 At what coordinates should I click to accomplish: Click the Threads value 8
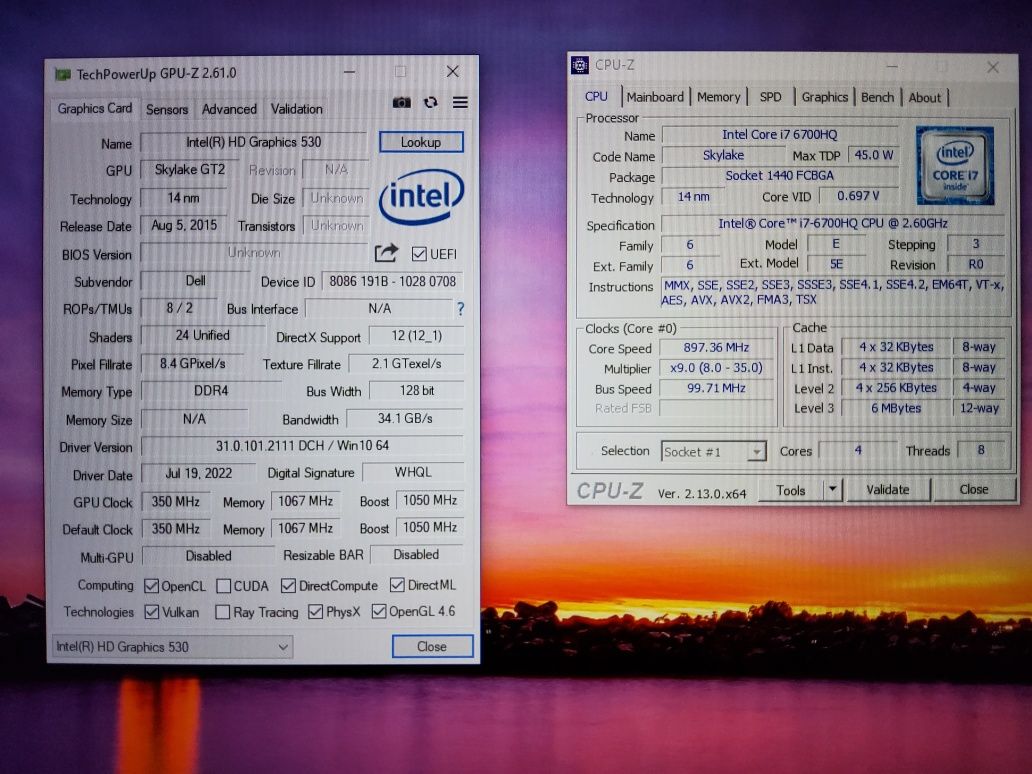[981, 450]
